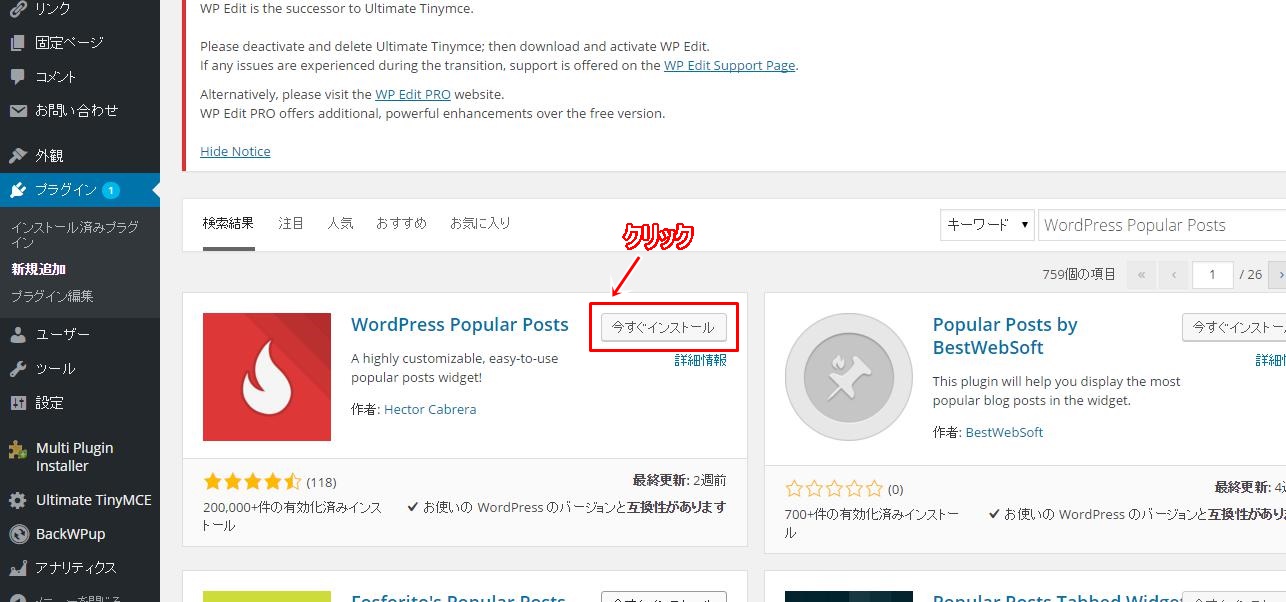Open the WP Edit PRO link
Screen dimensions: 1286x602
413,94
